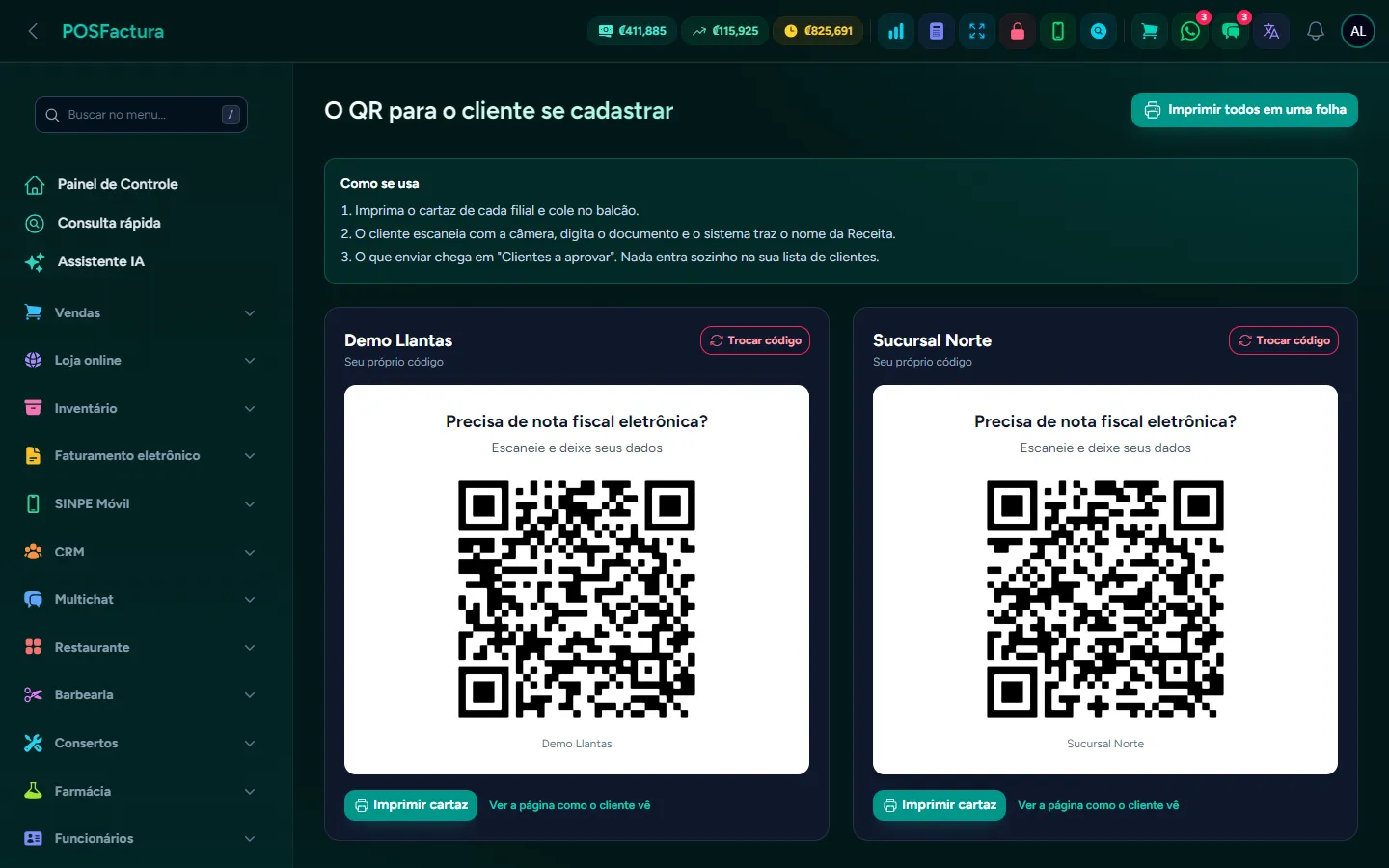Open 'Ver a página como o cliente vê' for Demo Llantas
1389x868 pixels.
click(570, 805)
